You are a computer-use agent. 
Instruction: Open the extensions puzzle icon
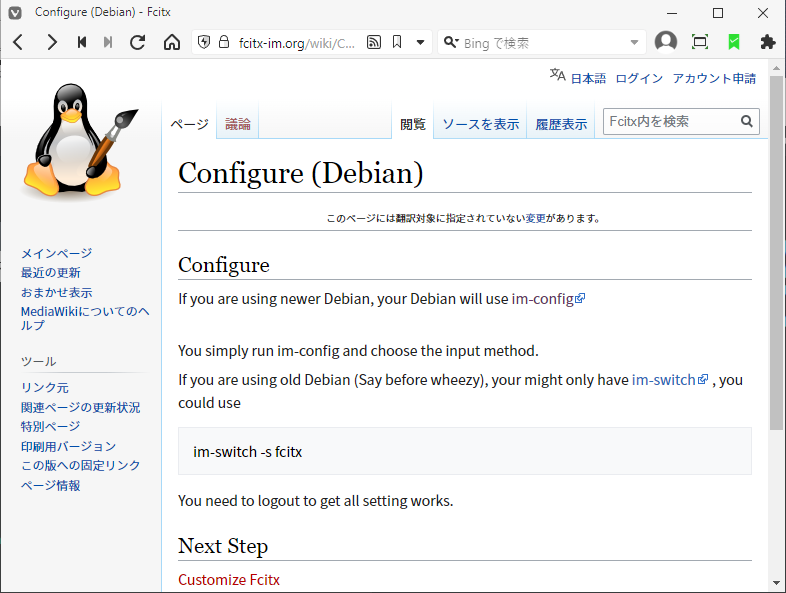(x=767, y=42)
